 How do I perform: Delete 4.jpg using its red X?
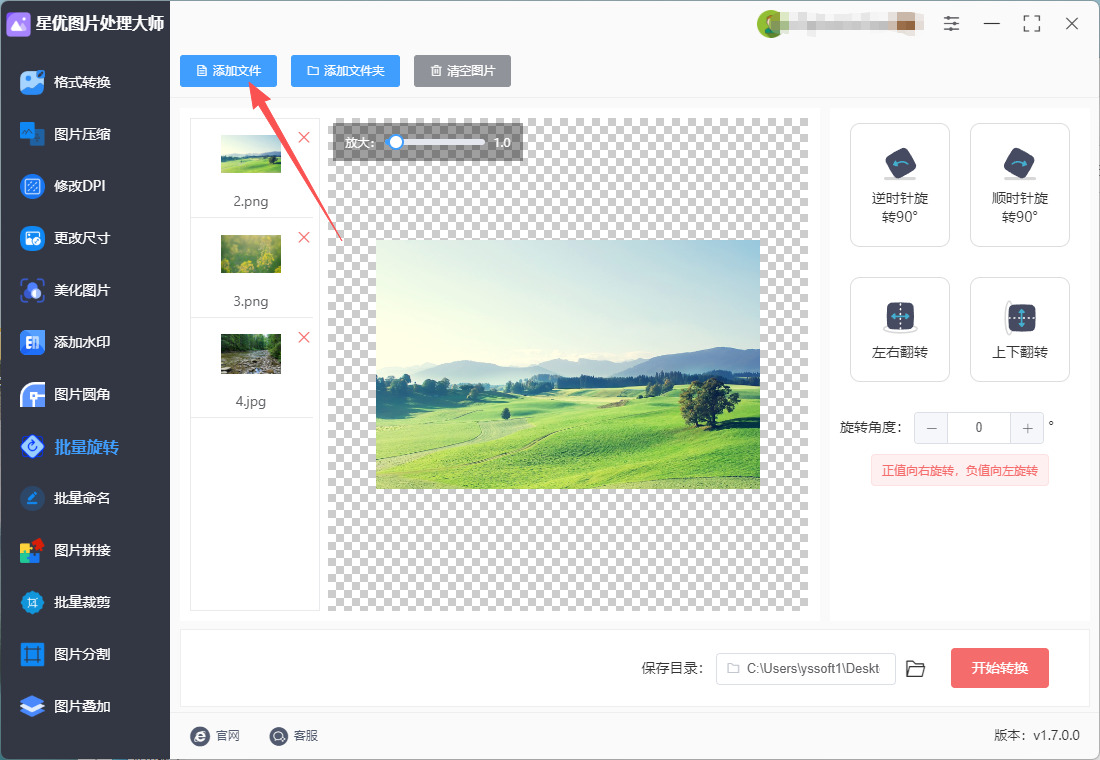(x=304, y=338)
